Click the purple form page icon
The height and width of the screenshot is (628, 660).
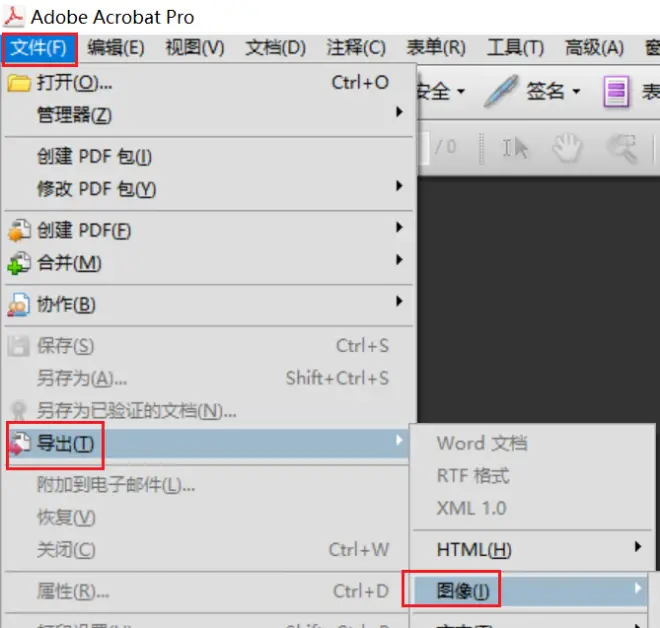616,91
